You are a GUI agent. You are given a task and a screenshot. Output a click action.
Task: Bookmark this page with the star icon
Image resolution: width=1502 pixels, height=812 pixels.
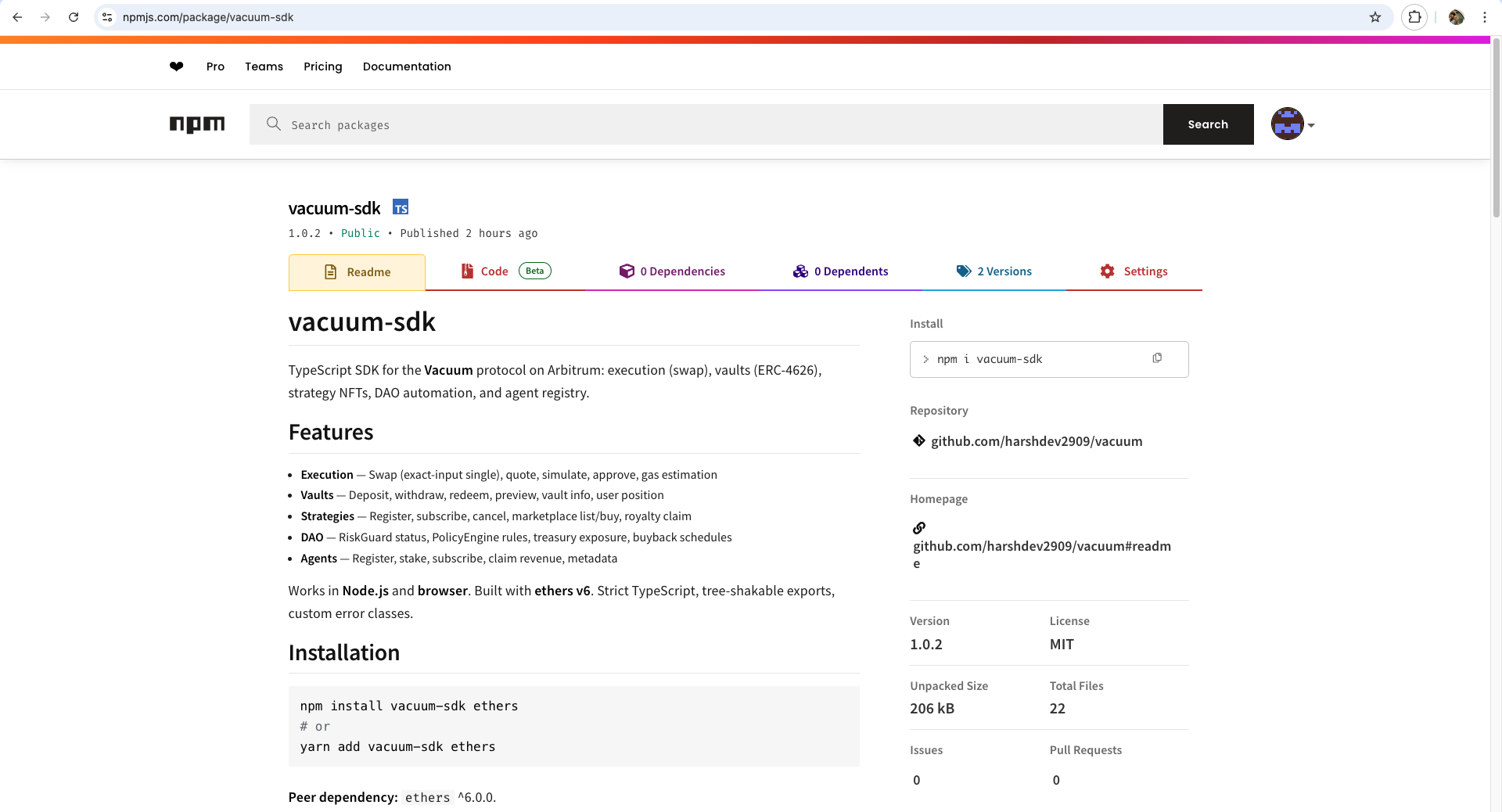(1374, 17)
